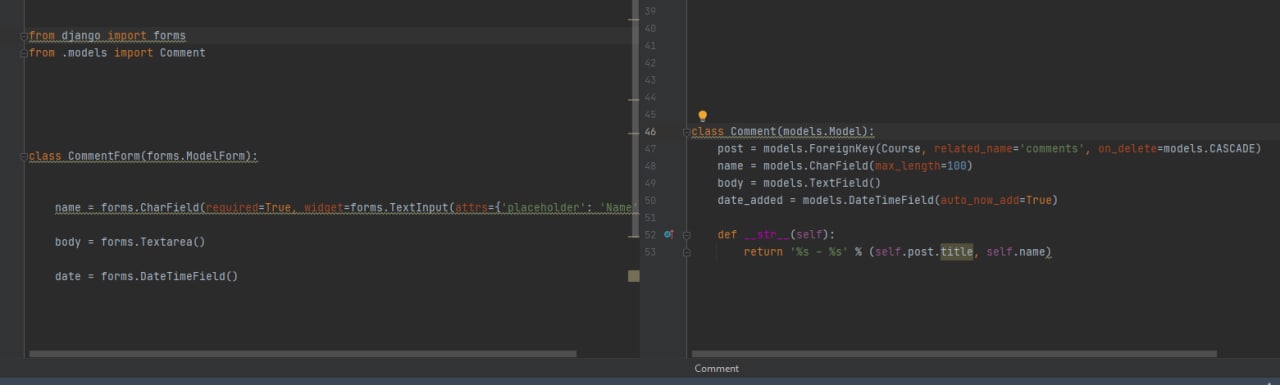
Task: Click the 'Comment' breadcrumb at the bottom
Action: coord(717,369)
